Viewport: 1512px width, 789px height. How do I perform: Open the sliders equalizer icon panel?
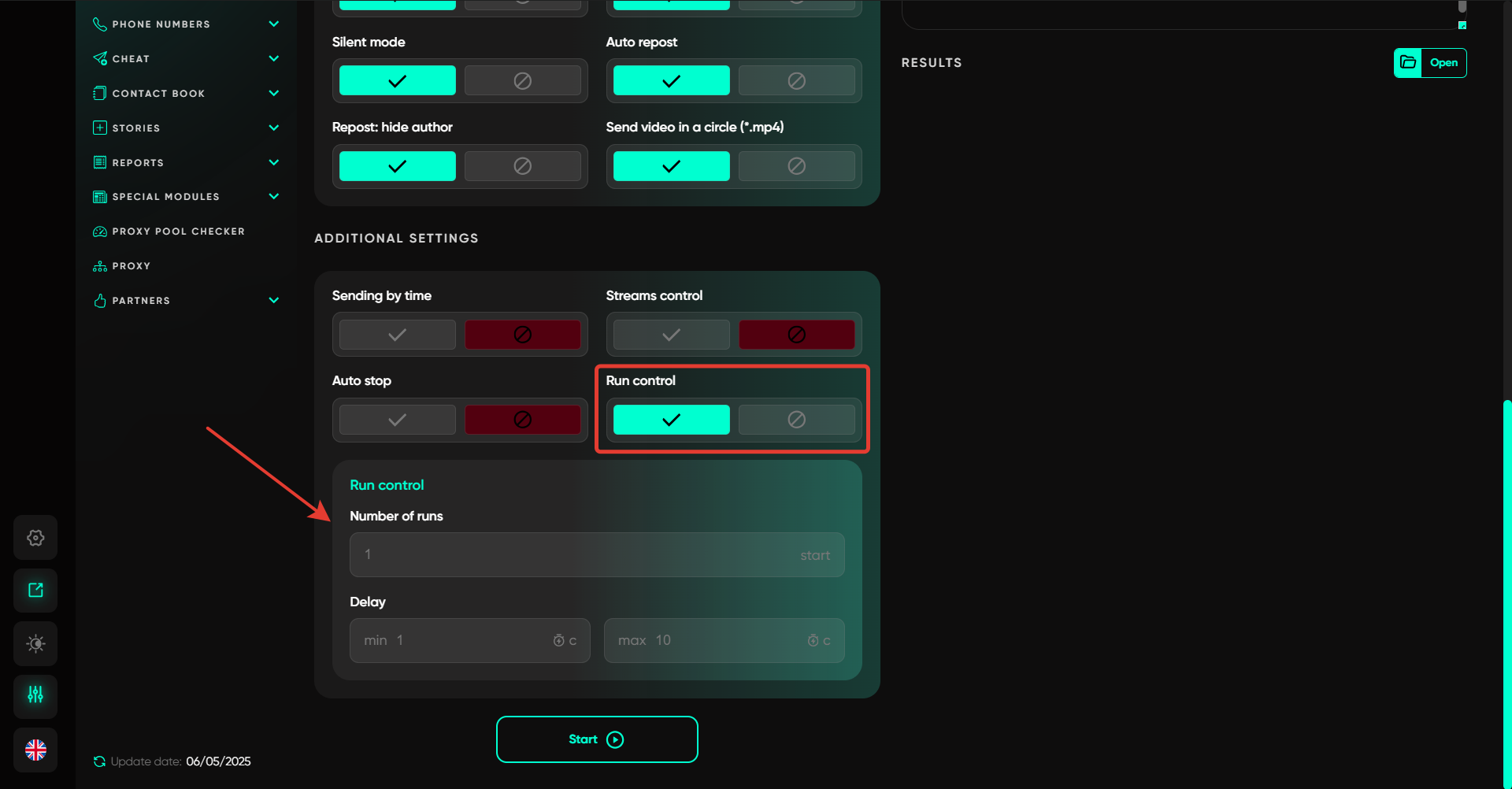pos(35,696)
